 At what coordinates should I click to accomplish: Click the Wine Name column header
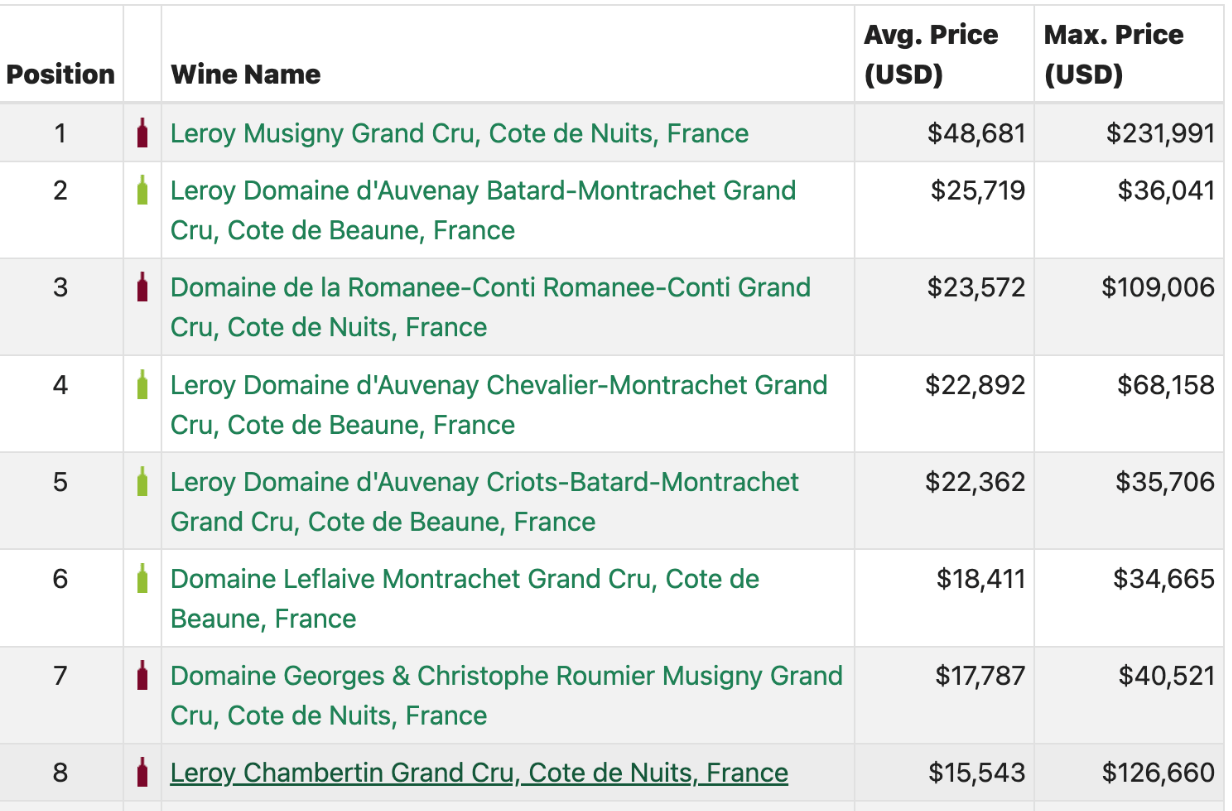tap(246, 74)
